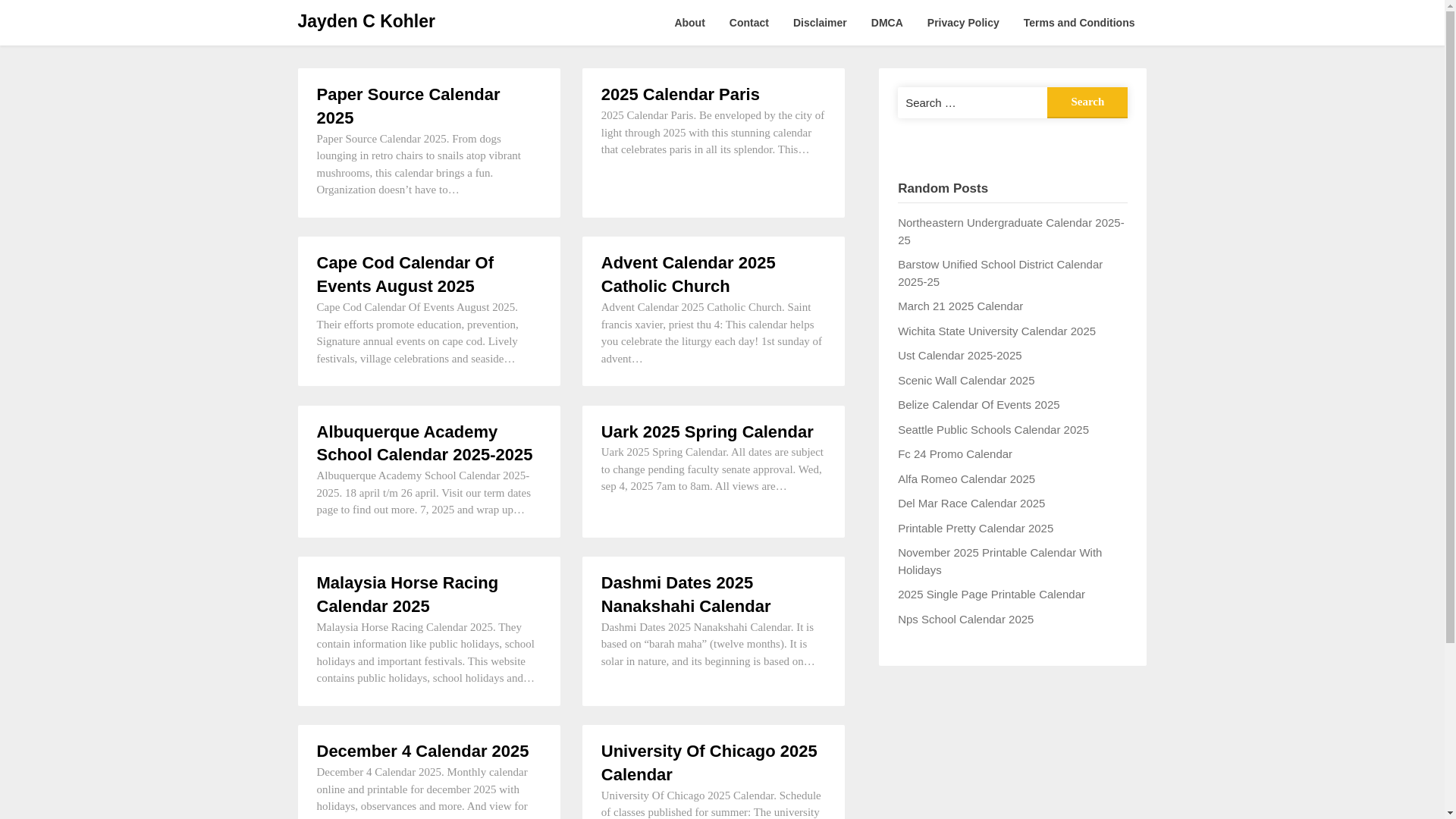Screen dimensions: 1456x819
Task: Click the Search button
Action: (1087, 102)
